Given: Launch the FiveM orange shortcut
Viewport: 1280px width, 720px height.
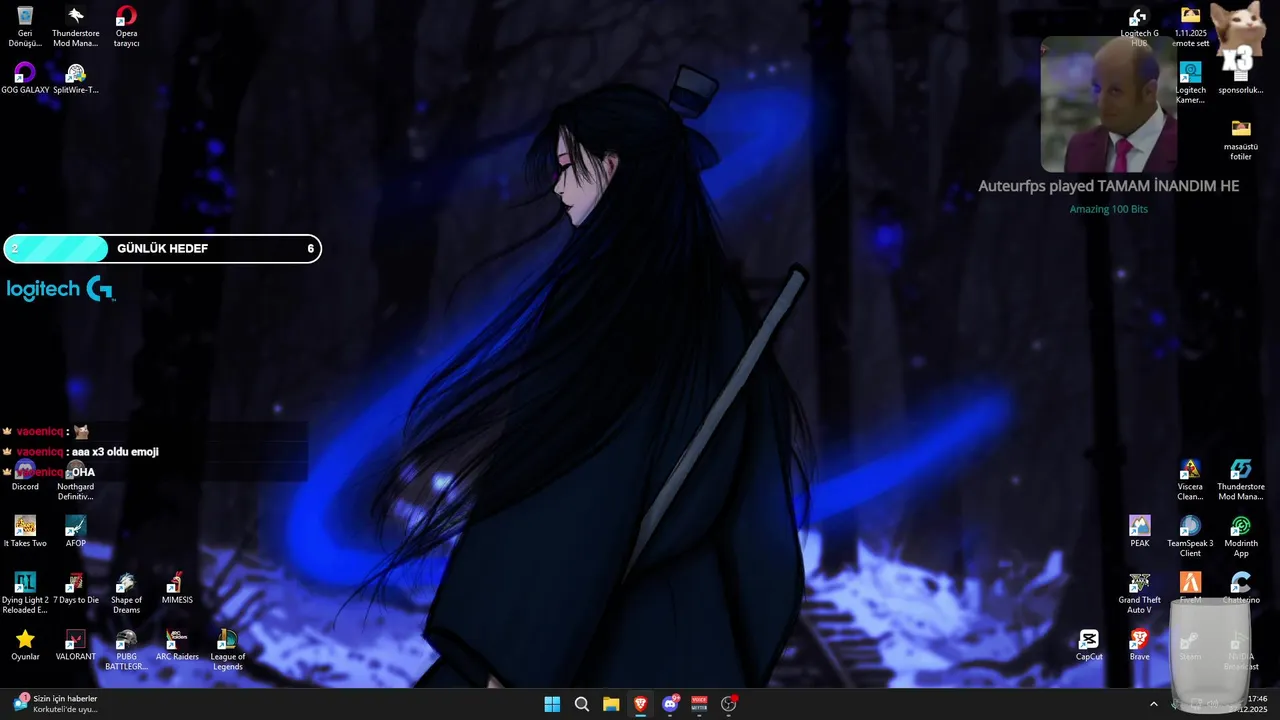Looking at the screenshot, I should point(1190,584).
